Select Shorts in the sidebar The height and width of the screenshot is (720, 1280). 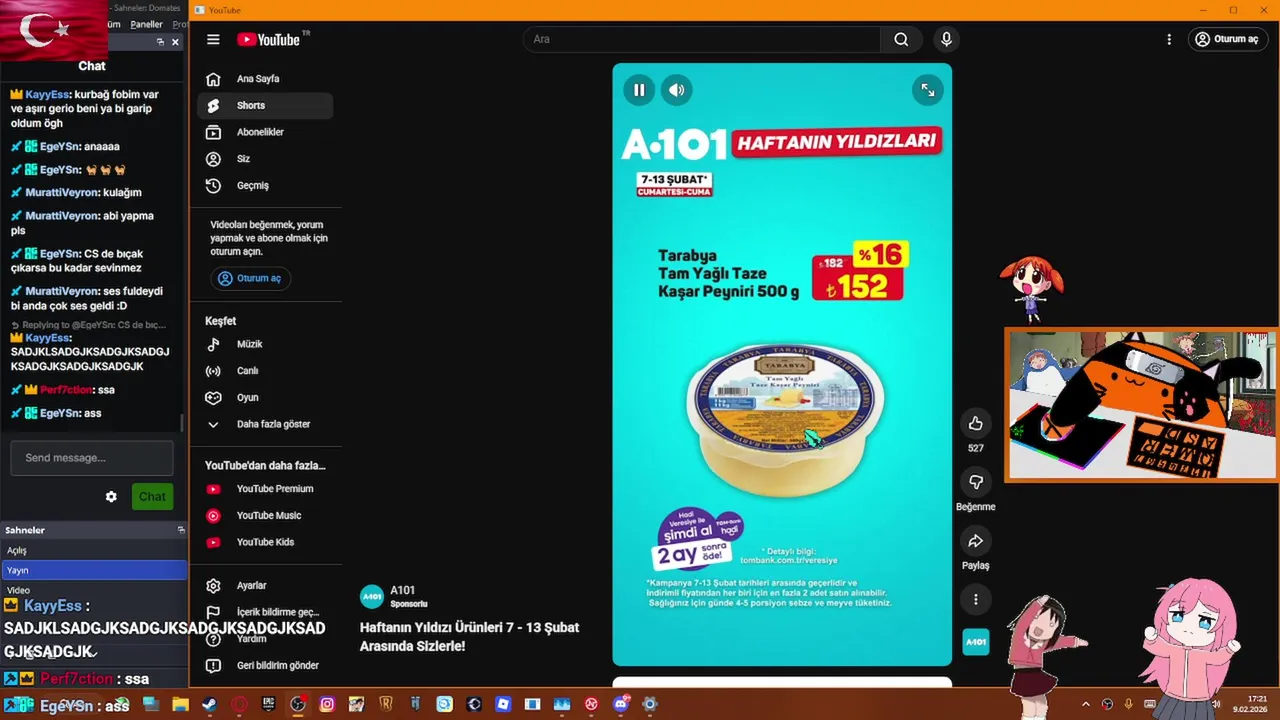[x=265, y=106]
